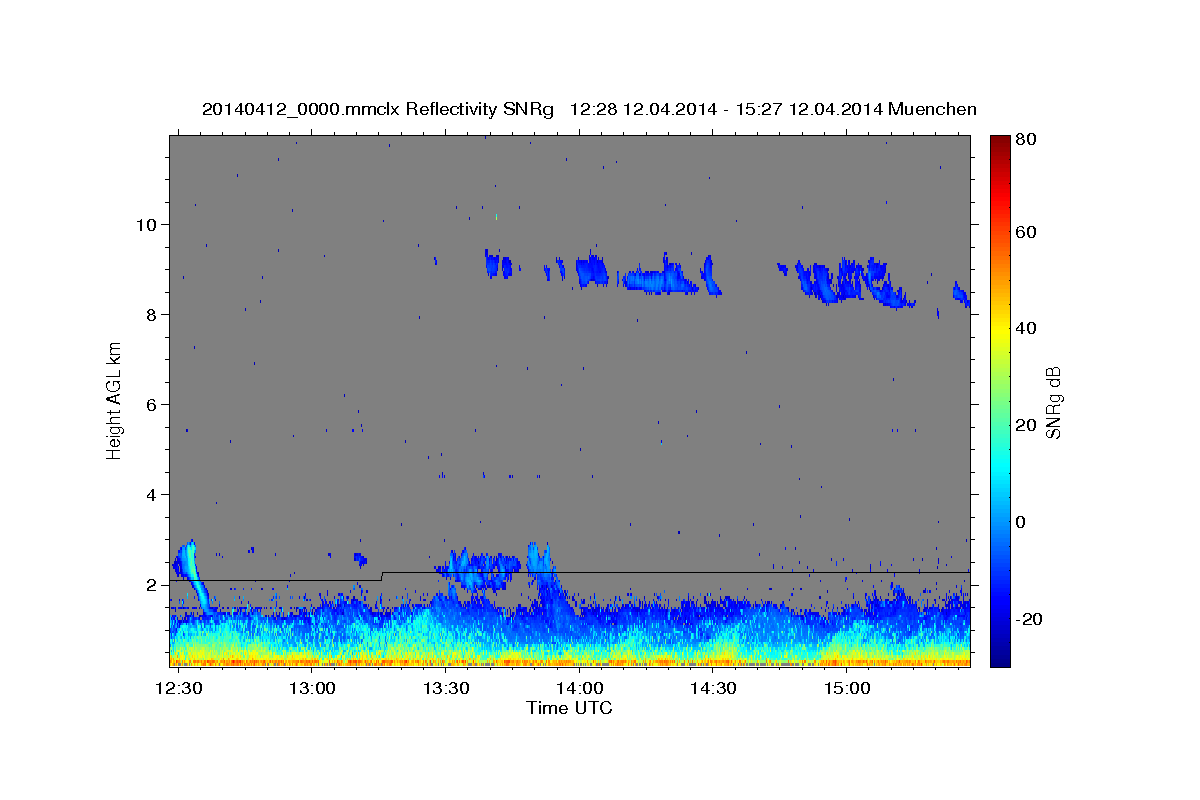
Task: Click the 15:00 time tick label
Action: (x=846, y=689)
